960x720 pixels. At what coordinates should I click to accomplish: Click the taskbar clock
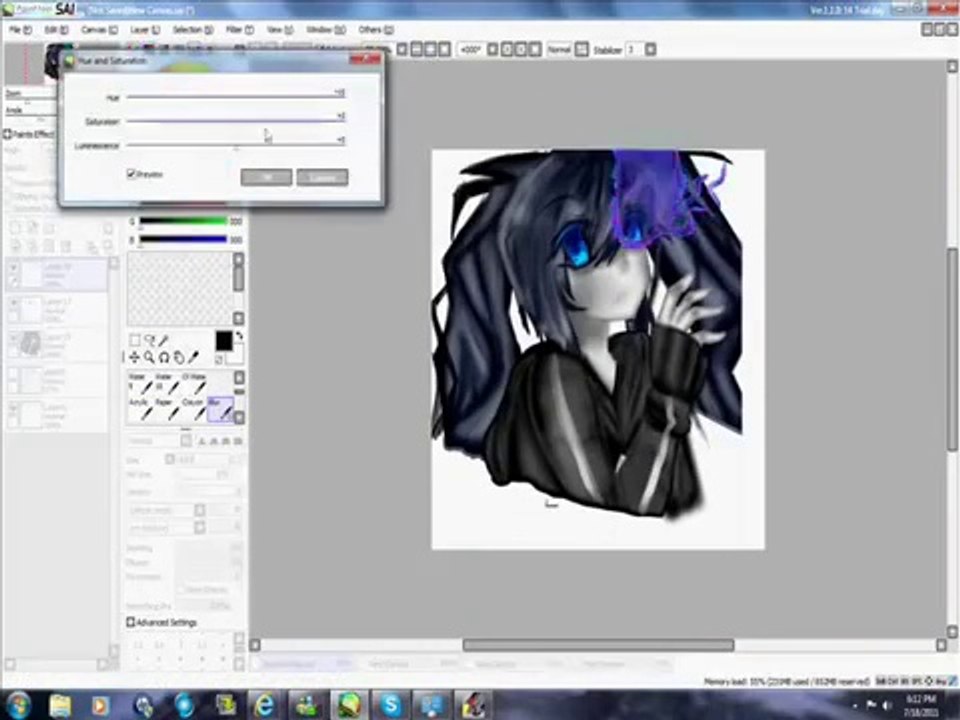pos(922,706)
